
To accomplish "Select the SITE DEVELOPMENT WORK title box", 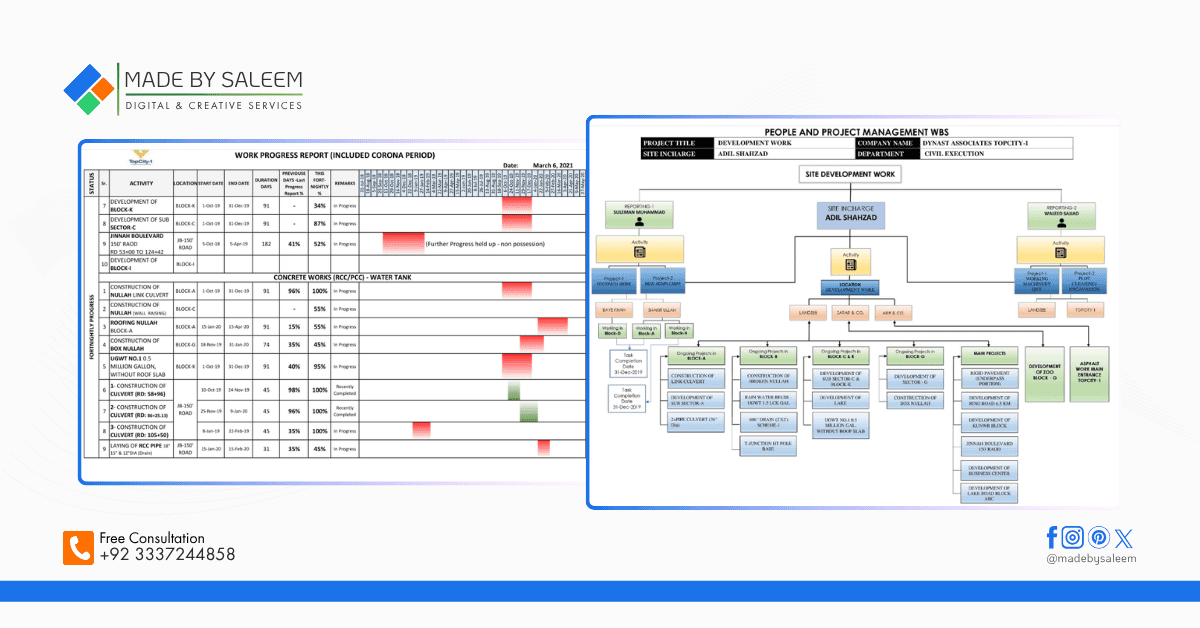I will 850,175.
